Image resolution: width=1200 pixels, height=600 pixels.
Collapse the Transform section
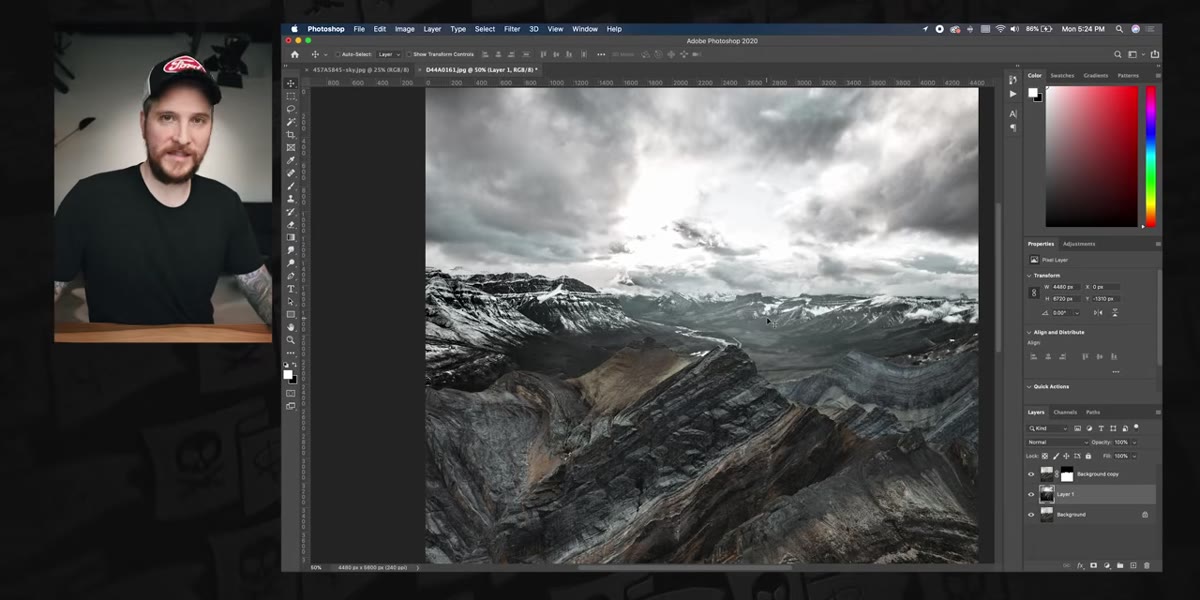[1029, 276]
